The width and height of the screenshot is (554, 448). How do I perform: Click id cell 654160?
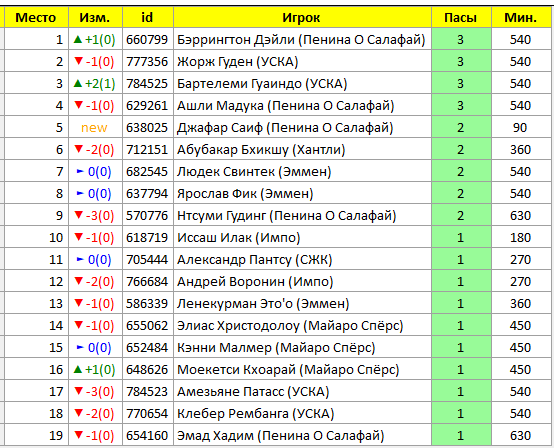click(x=147, y=435)
